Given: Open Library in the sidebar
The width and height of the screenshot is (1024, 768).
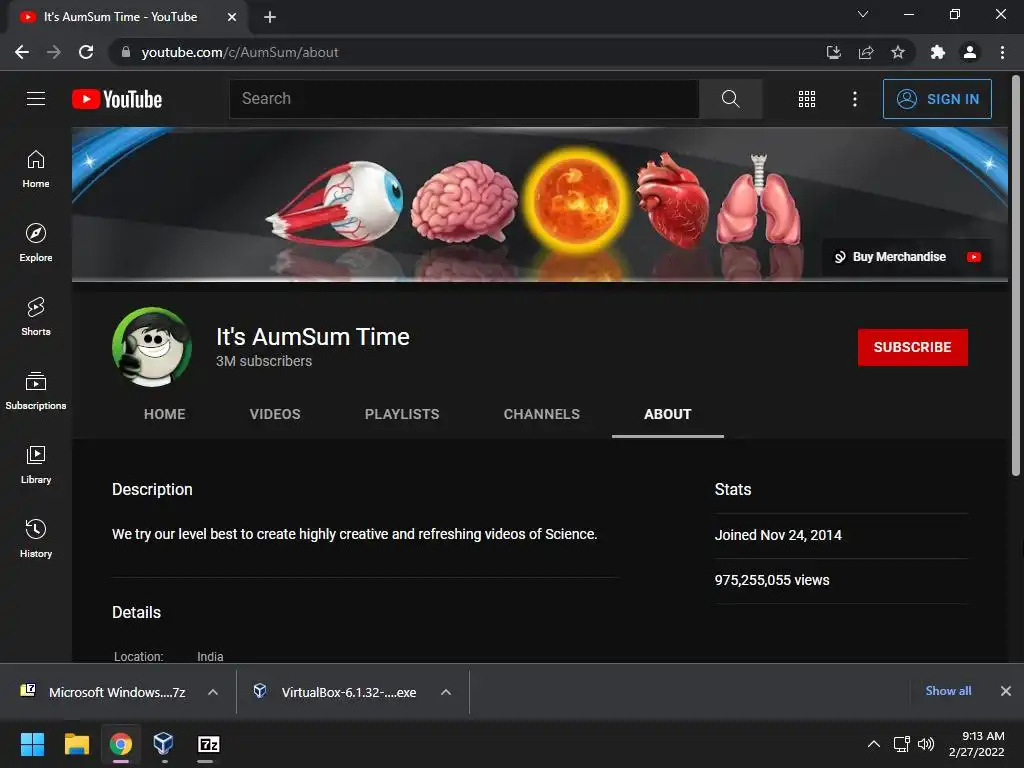Looking at the screenshot, I should point(36,464).
